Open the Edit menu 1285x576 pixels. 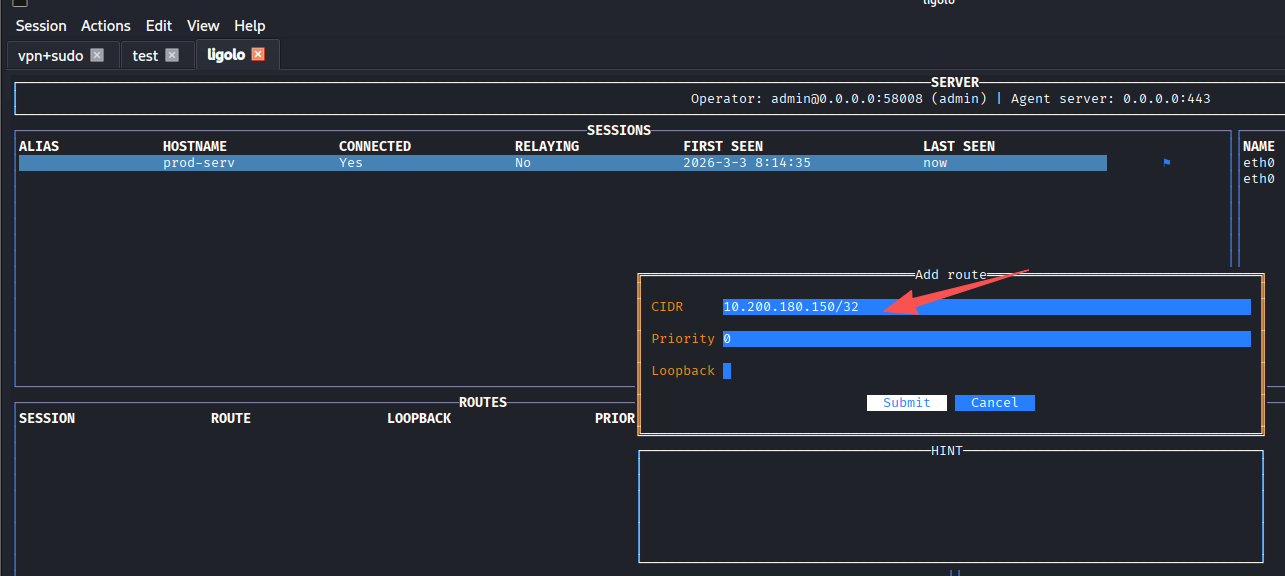tap(159, 25)
